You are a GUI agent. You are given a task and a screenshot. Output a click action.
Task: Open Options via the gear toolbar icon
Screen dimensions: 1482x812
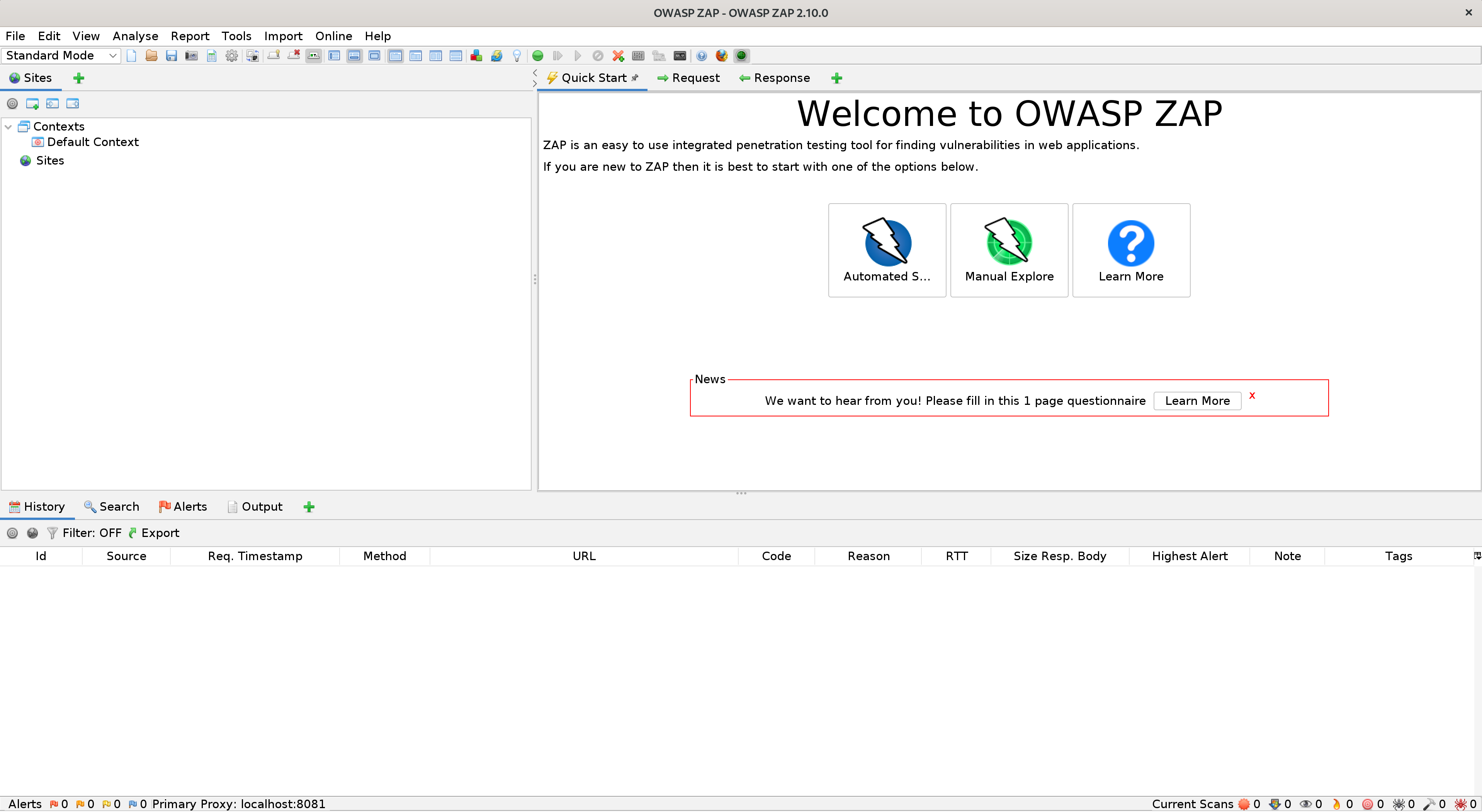click(x=232, y=56)
